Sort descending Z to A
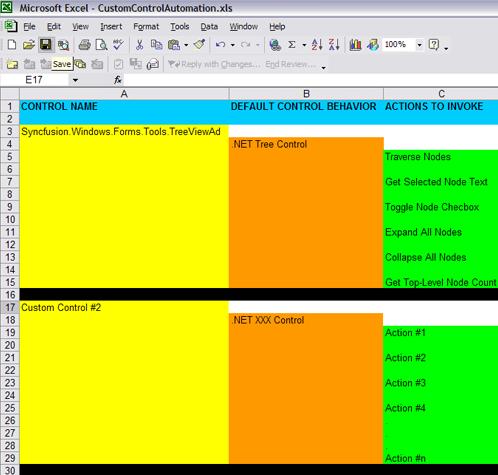 click(x=334, y=44)
